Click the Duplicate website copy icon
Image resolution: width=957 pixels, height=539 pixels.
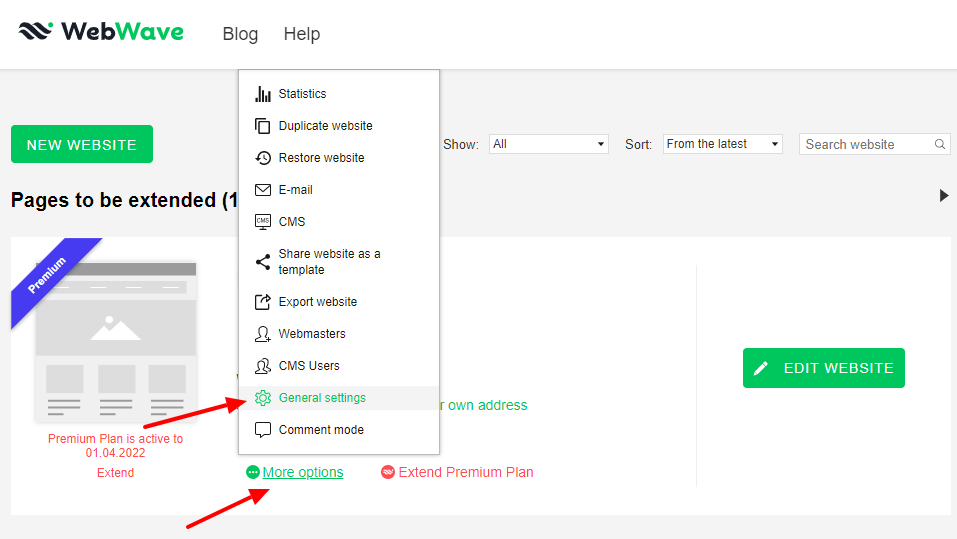(262, 126)
